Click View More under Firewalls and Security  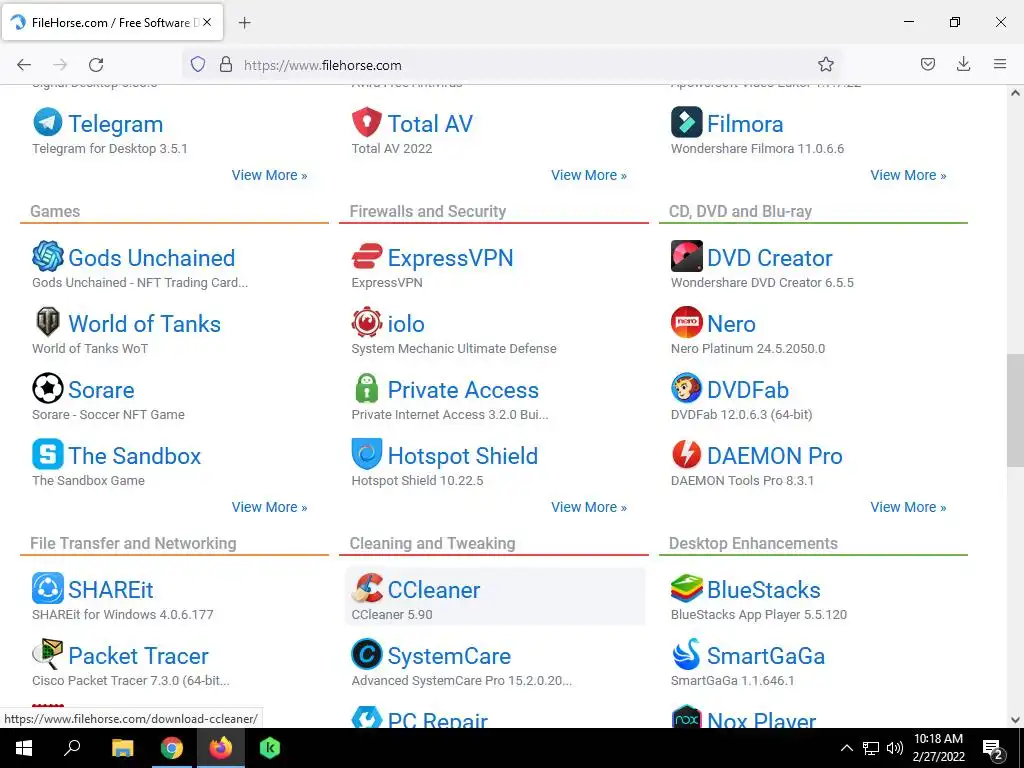click(x=588, y=507)
